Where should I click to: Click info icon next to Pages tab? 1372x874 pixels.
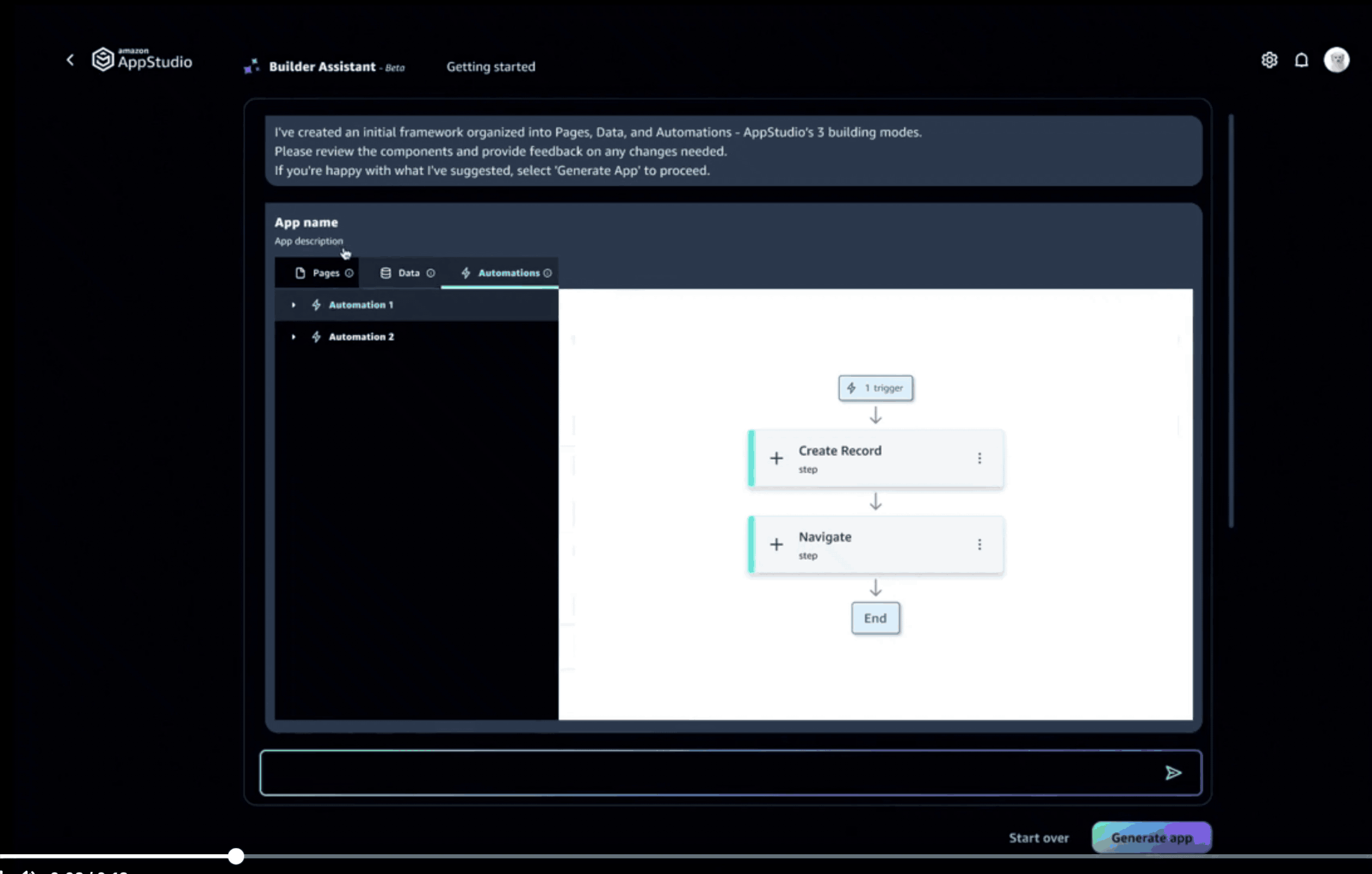tap(349, 273)
